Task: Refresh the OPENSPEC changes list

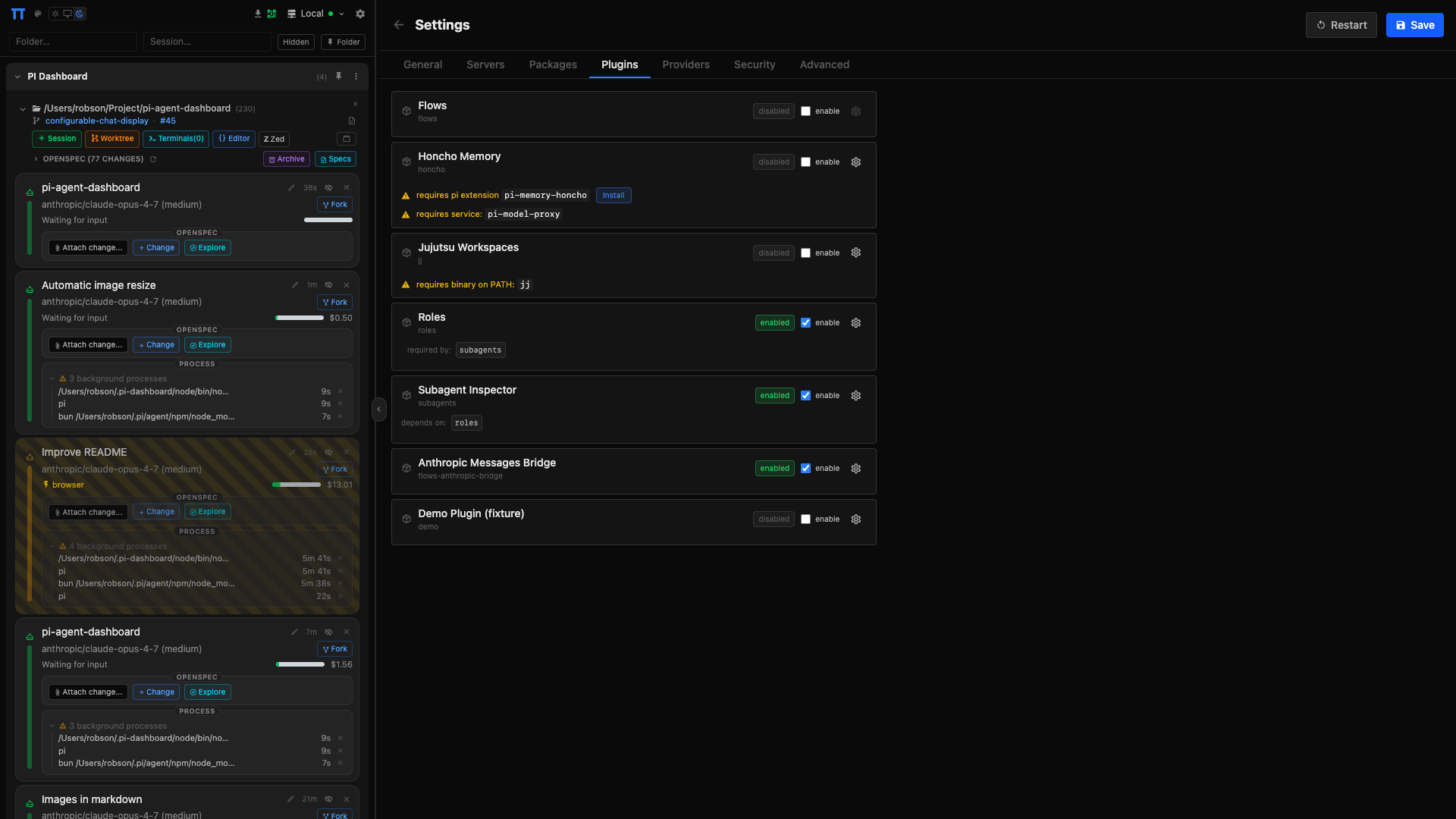Action: pyautogui.click(x=153, y=159)
